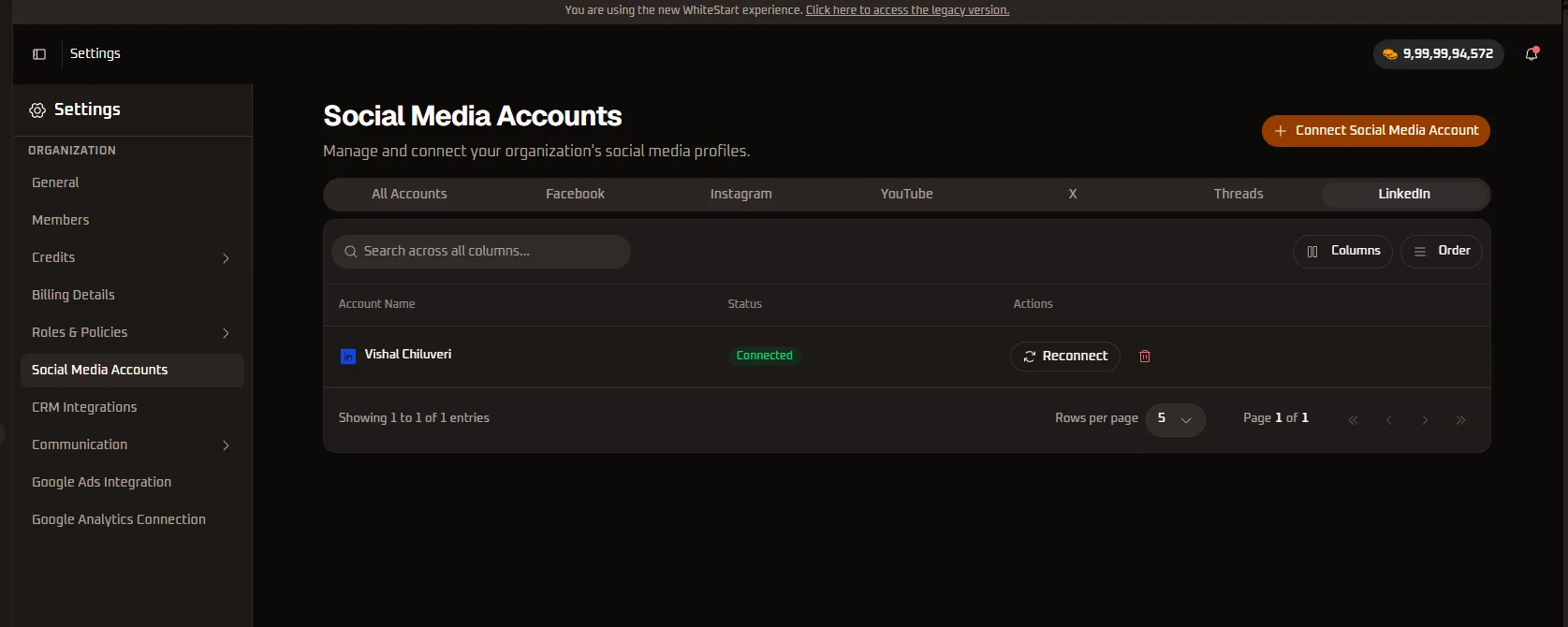Switch to the Facebook tab

click(x=575, y=194)
